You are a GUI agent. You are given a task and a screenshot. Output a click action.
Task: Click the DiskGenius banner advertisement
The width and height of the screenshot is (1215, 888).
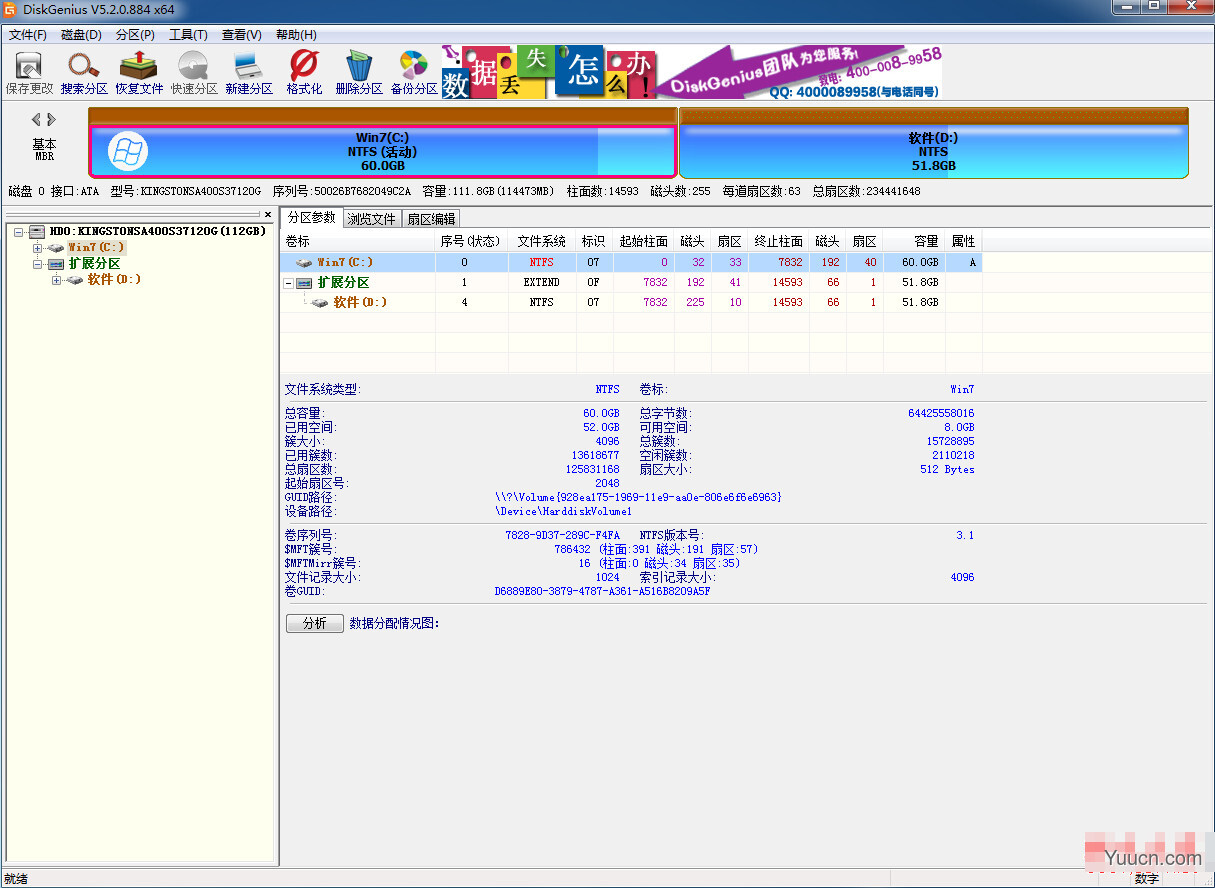[692, 72]
